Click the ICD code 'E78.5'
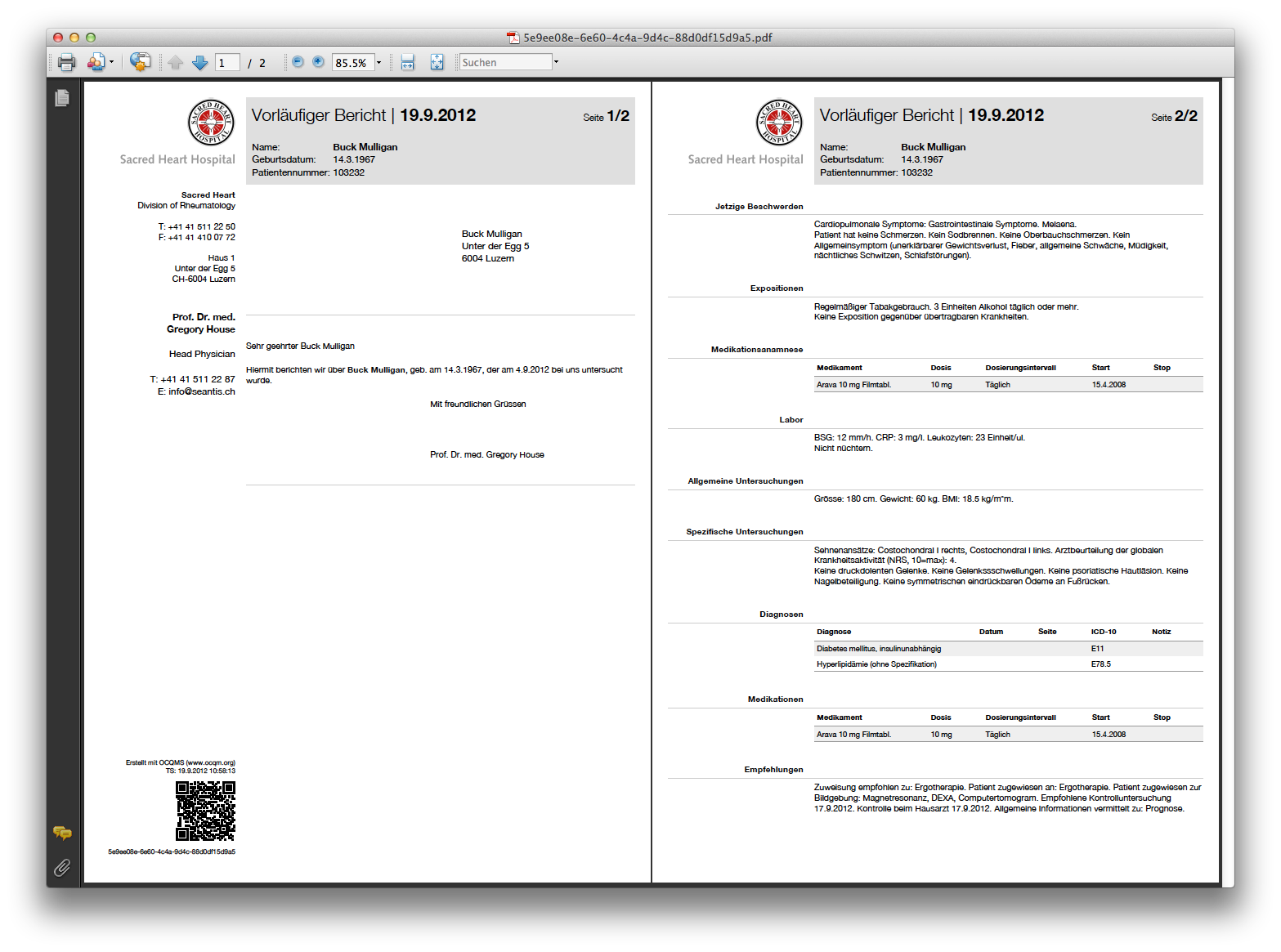The height and width of the screenshot is (952, 1281). 1101,664
